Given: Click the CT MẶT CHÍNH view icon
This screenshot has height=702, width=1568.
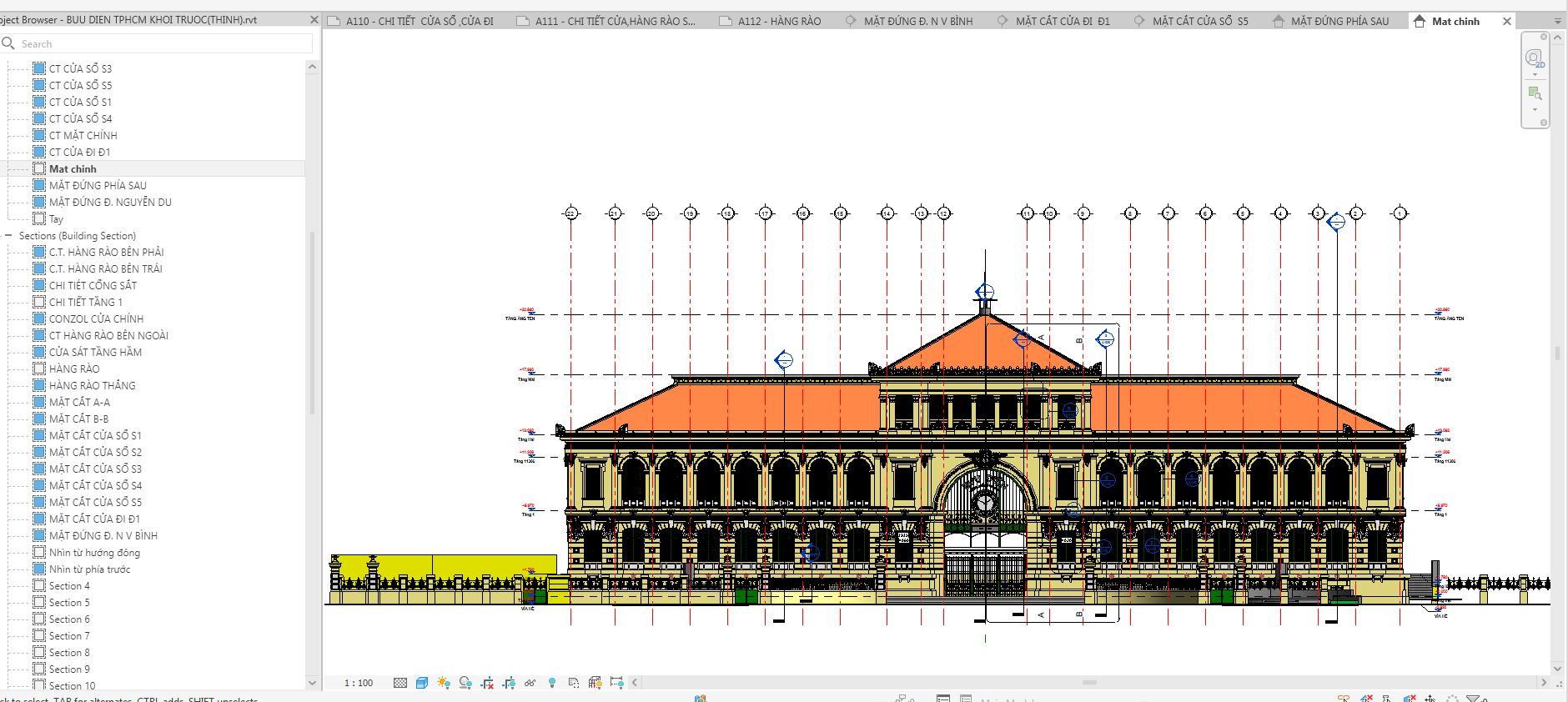Looking at the screenshot, I should tap(39, 135).
